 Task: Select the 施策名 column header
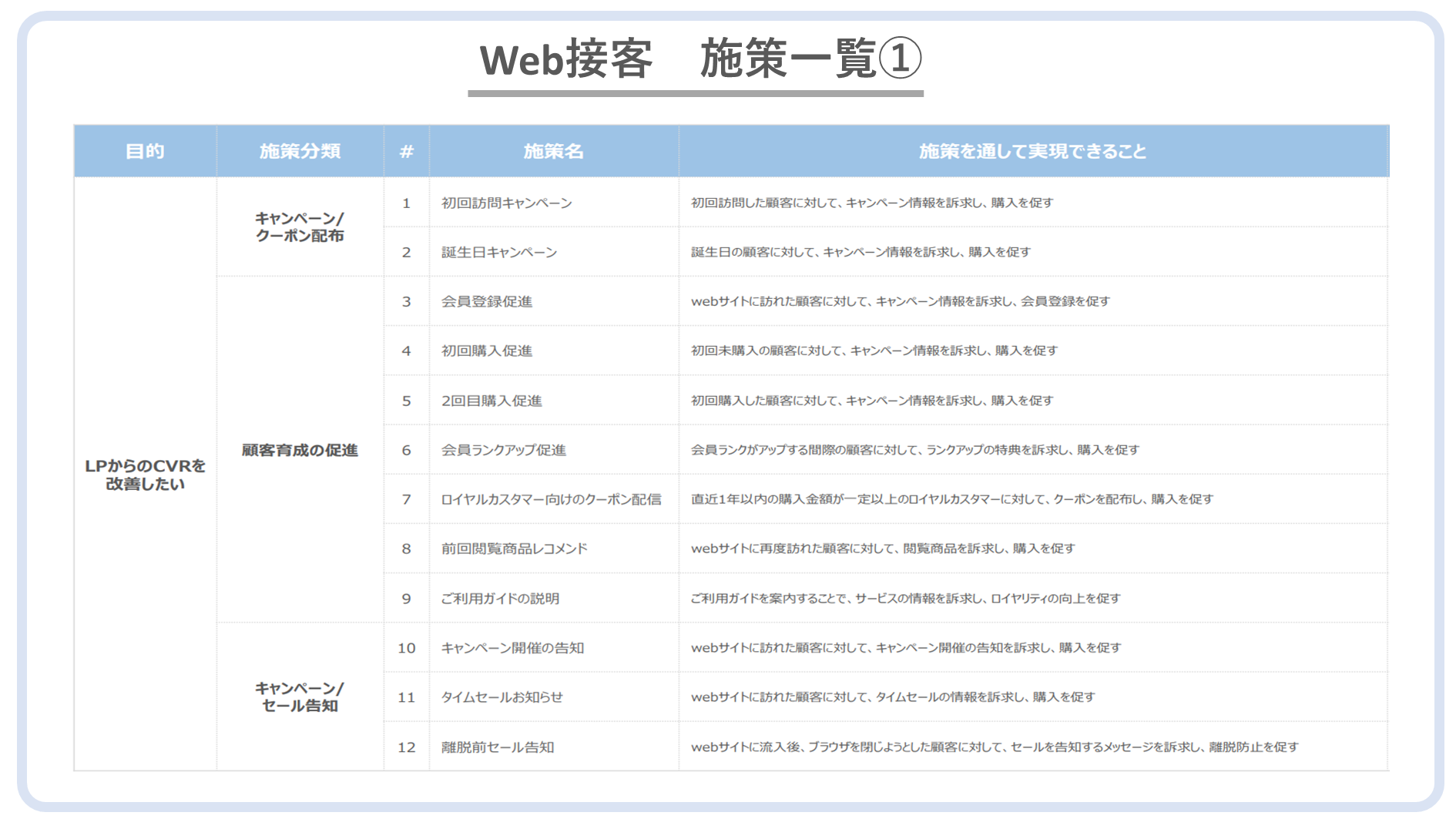pyautogui.click(x=554, y=151)
